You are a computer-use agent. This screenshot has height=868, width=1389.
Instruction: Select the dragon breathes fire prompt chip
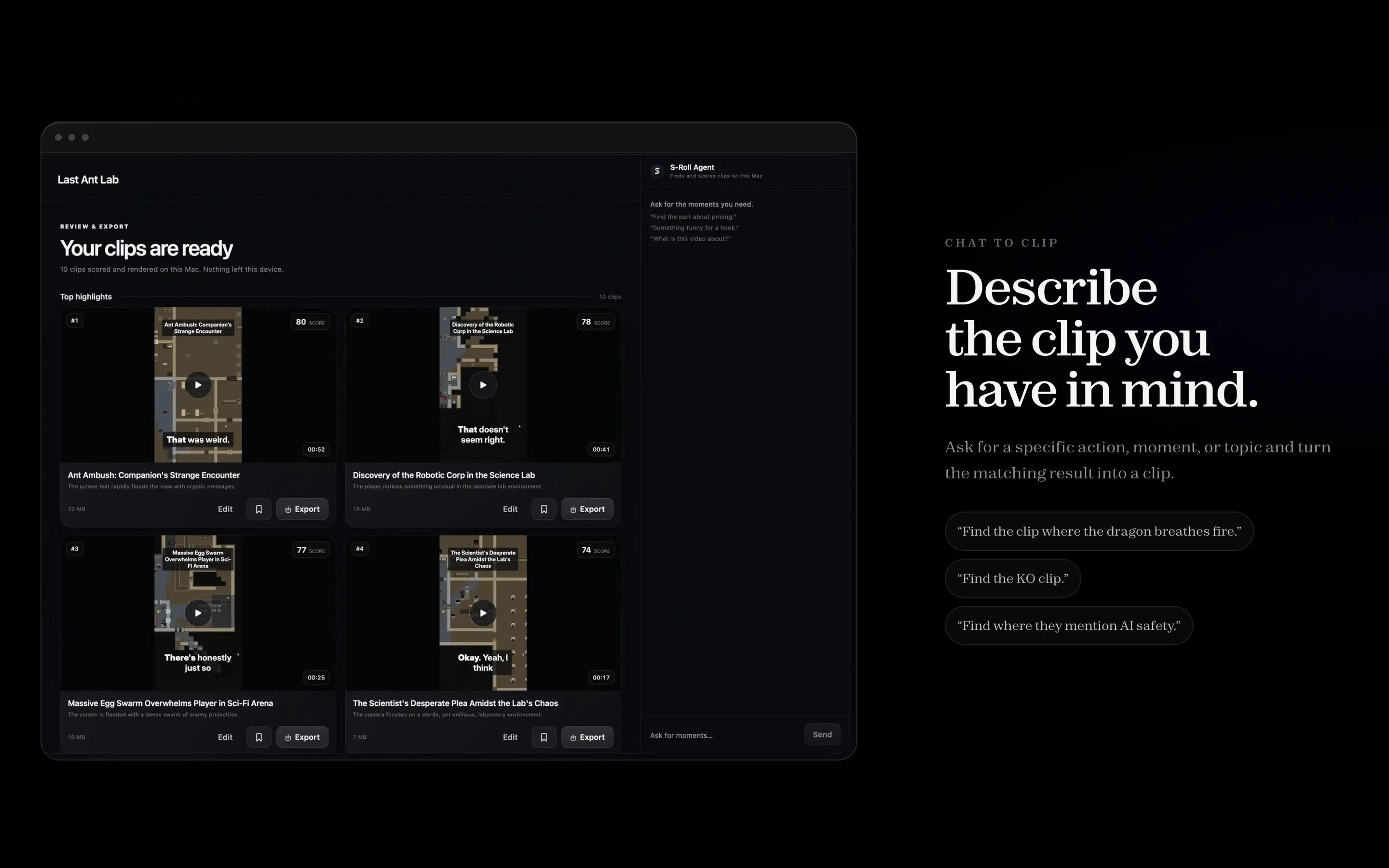tap(1099, 531)
